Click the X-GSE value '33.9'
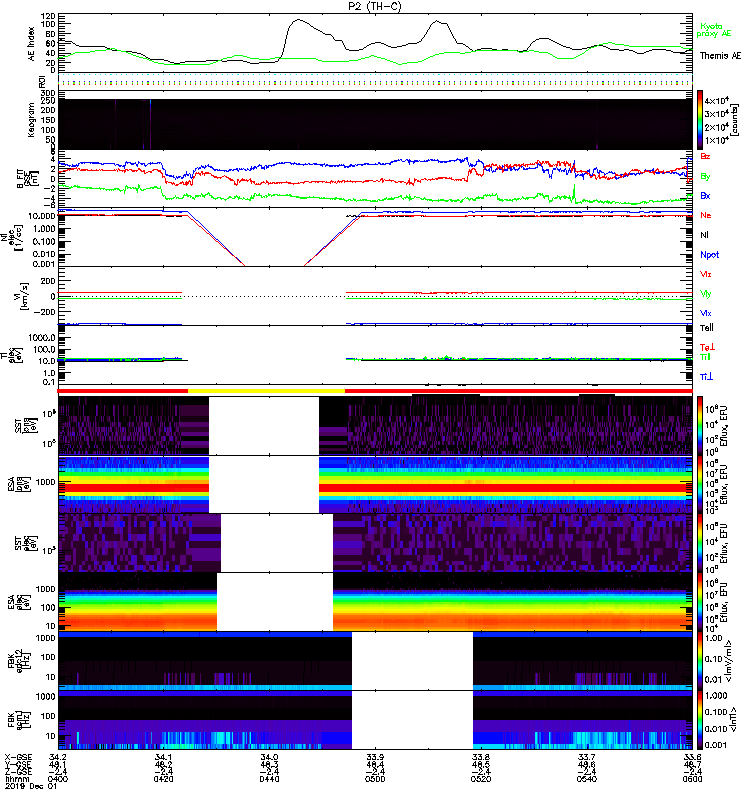Viewport: 750px width, 800px height. (375, 757)
